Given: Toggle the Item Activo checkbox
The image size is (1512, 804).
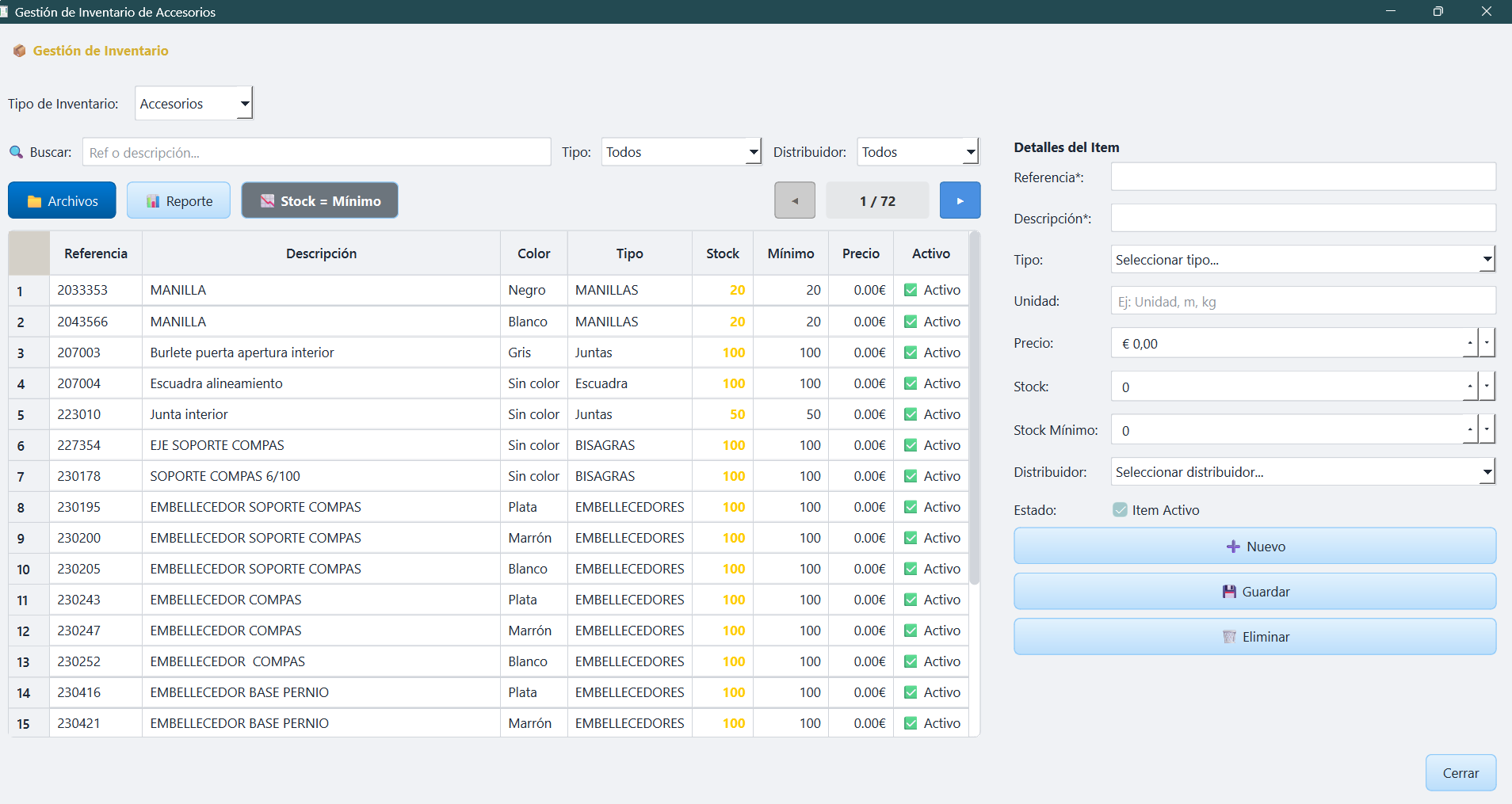Looking at the screenshot, I should click(1120, 510).
